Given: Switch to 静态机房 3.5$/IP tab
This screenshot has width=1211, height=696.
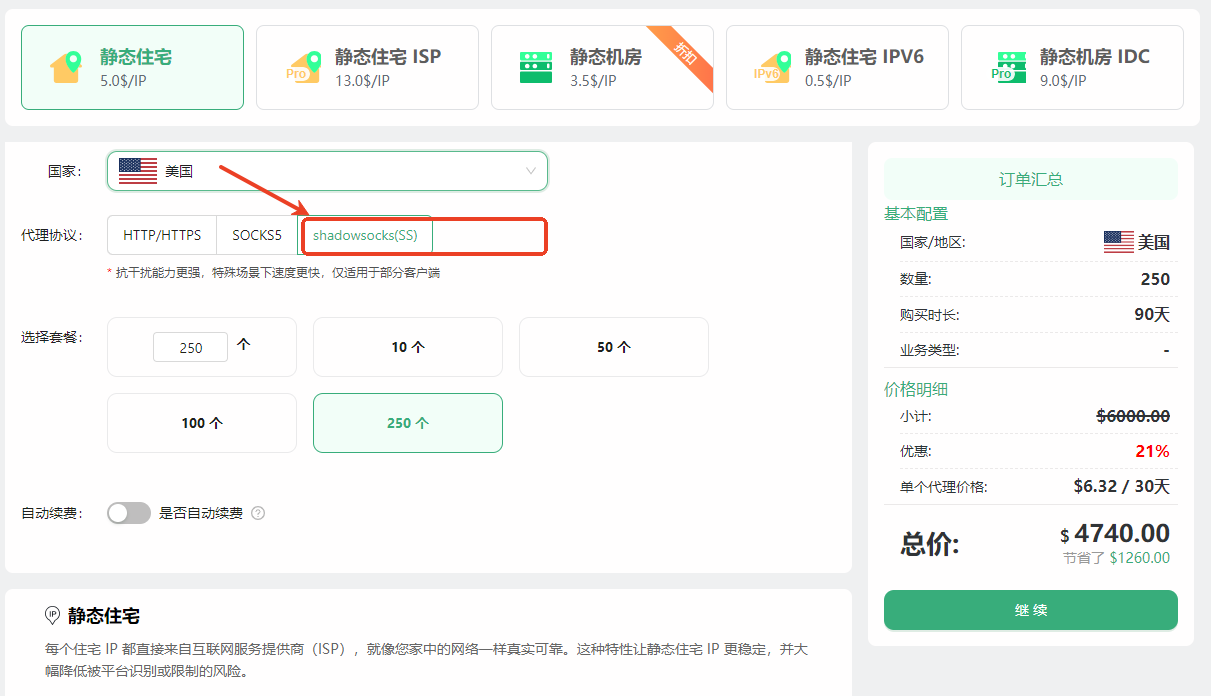Looking at the screenshot, I should [602, 67].
